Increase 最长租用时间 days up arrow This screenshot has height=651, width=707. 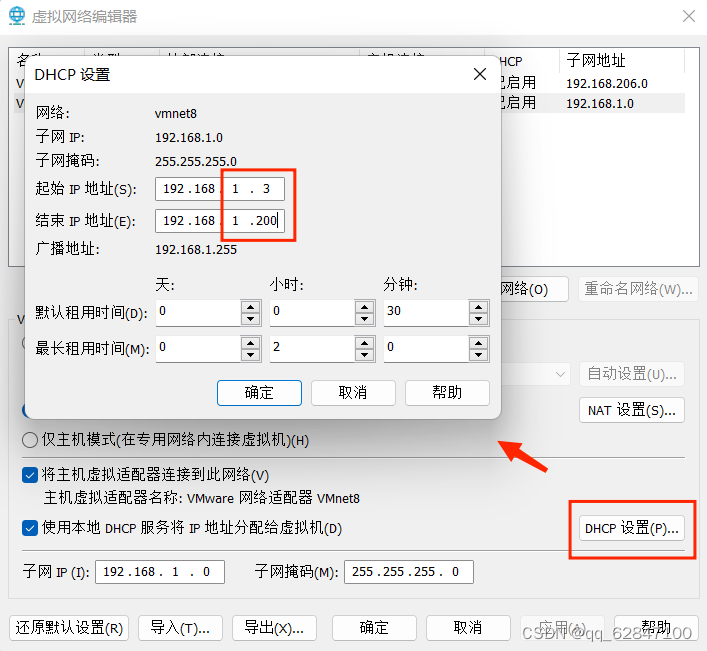(x=250, y=343)
